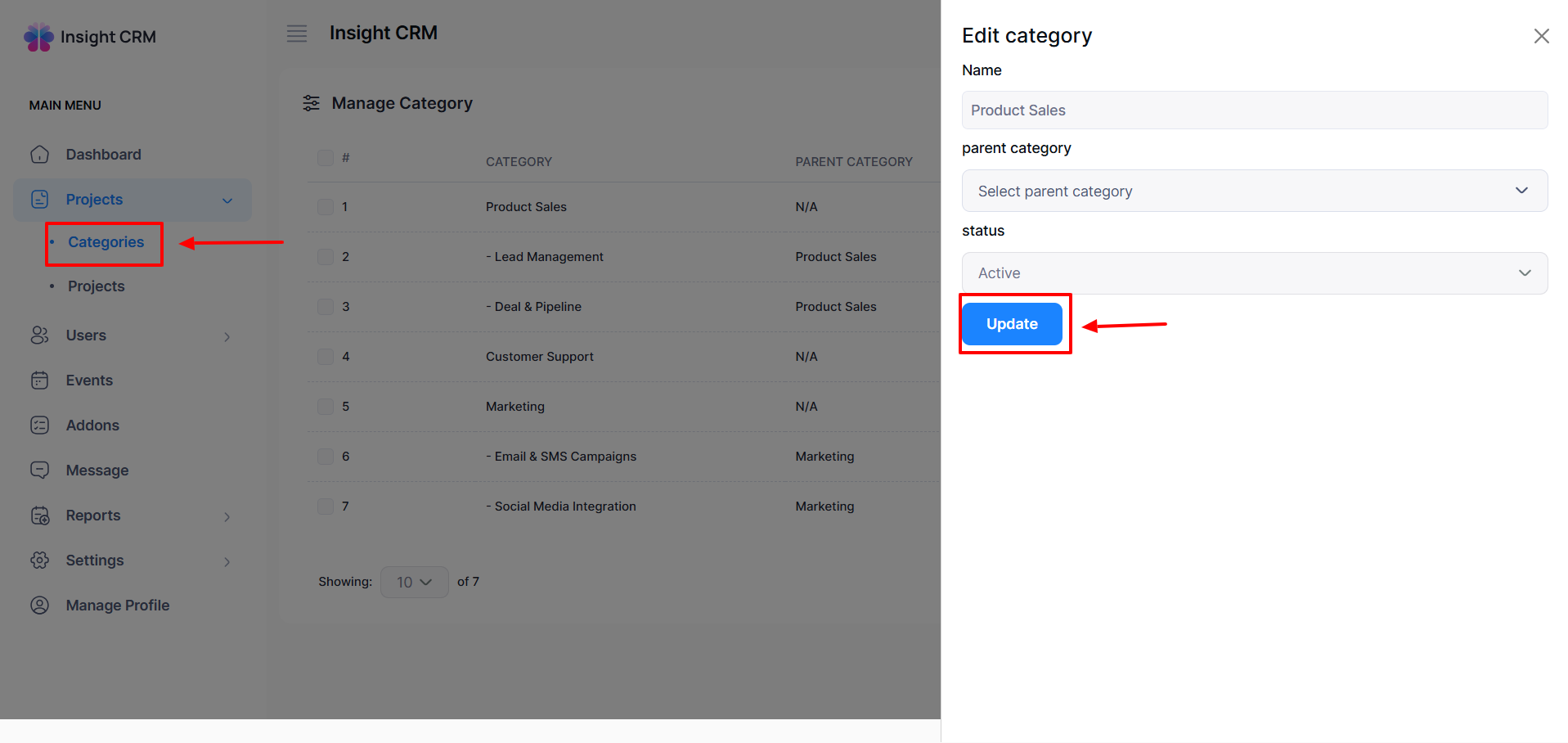This screenshot has height=743, width=1568.
Task: Check the Product Sales row checkbox
Action: 326,207
